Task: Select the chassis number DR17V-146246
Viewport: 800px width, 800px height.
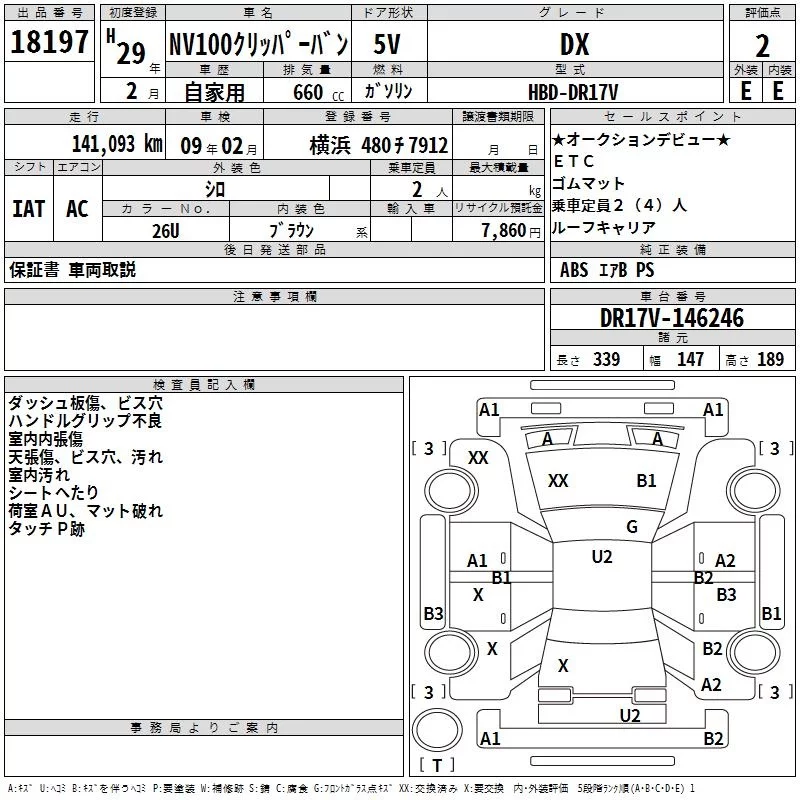Action: [x=672, y=318]
